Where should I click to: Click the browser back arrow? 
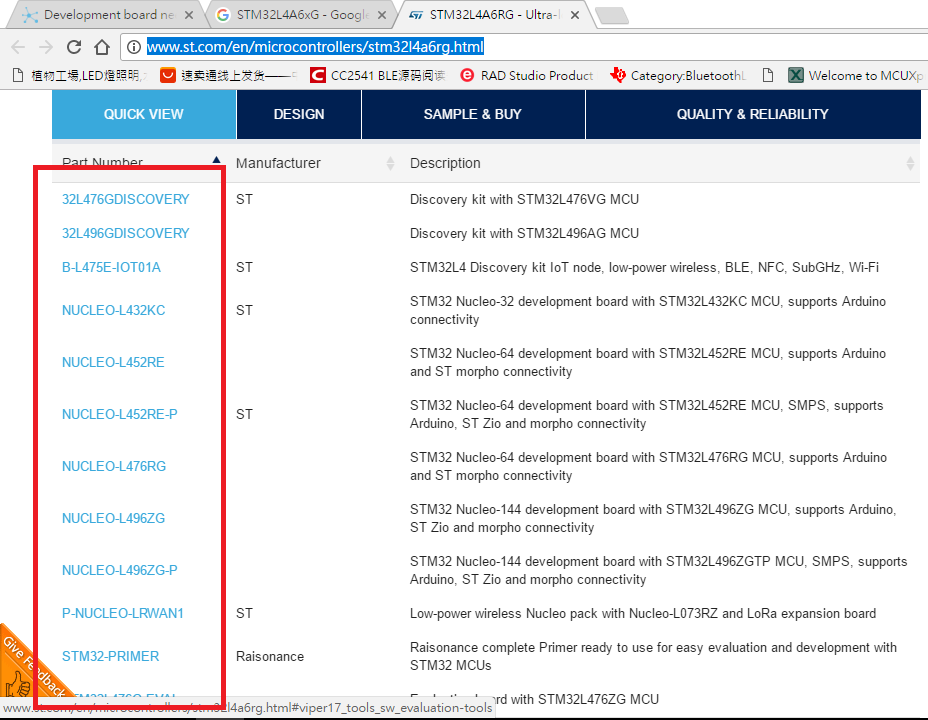tap(18, 47)
